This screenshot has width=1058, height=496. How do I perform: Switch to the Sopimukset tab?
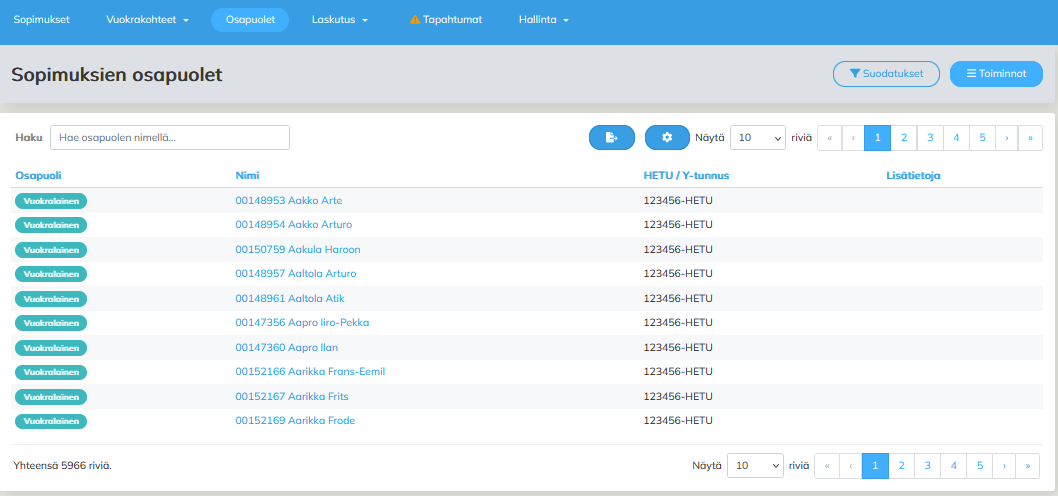click(42, 20)
